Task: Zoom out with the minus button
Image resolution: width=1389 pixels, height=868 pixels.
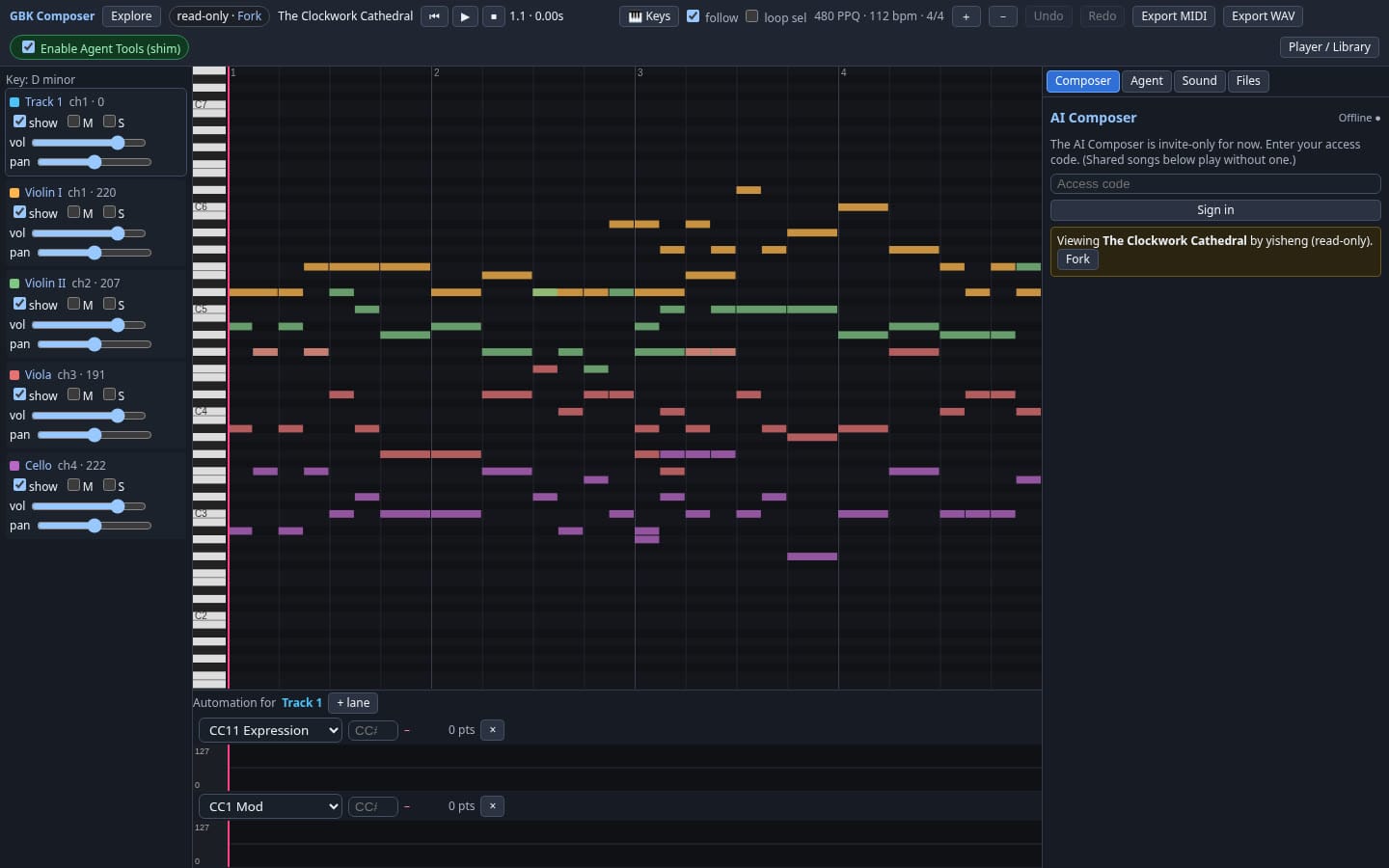Action: pyautogui.click(x=1003, y=16)
